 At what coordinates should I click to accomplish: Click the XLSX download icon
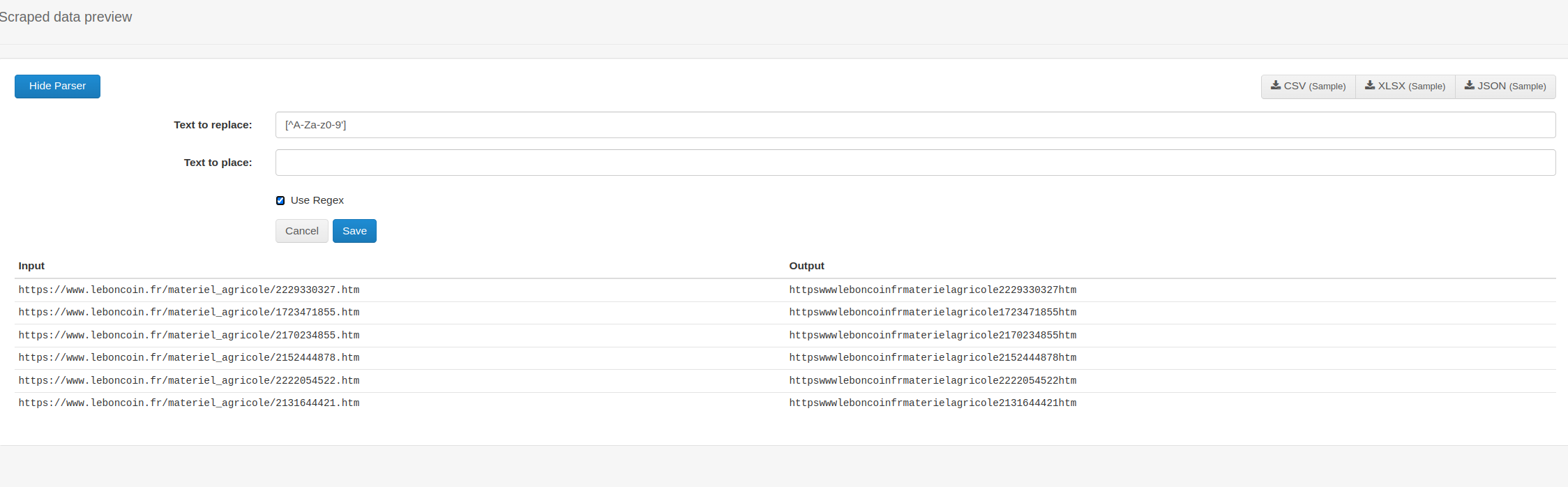click(x=1370, y=86)
